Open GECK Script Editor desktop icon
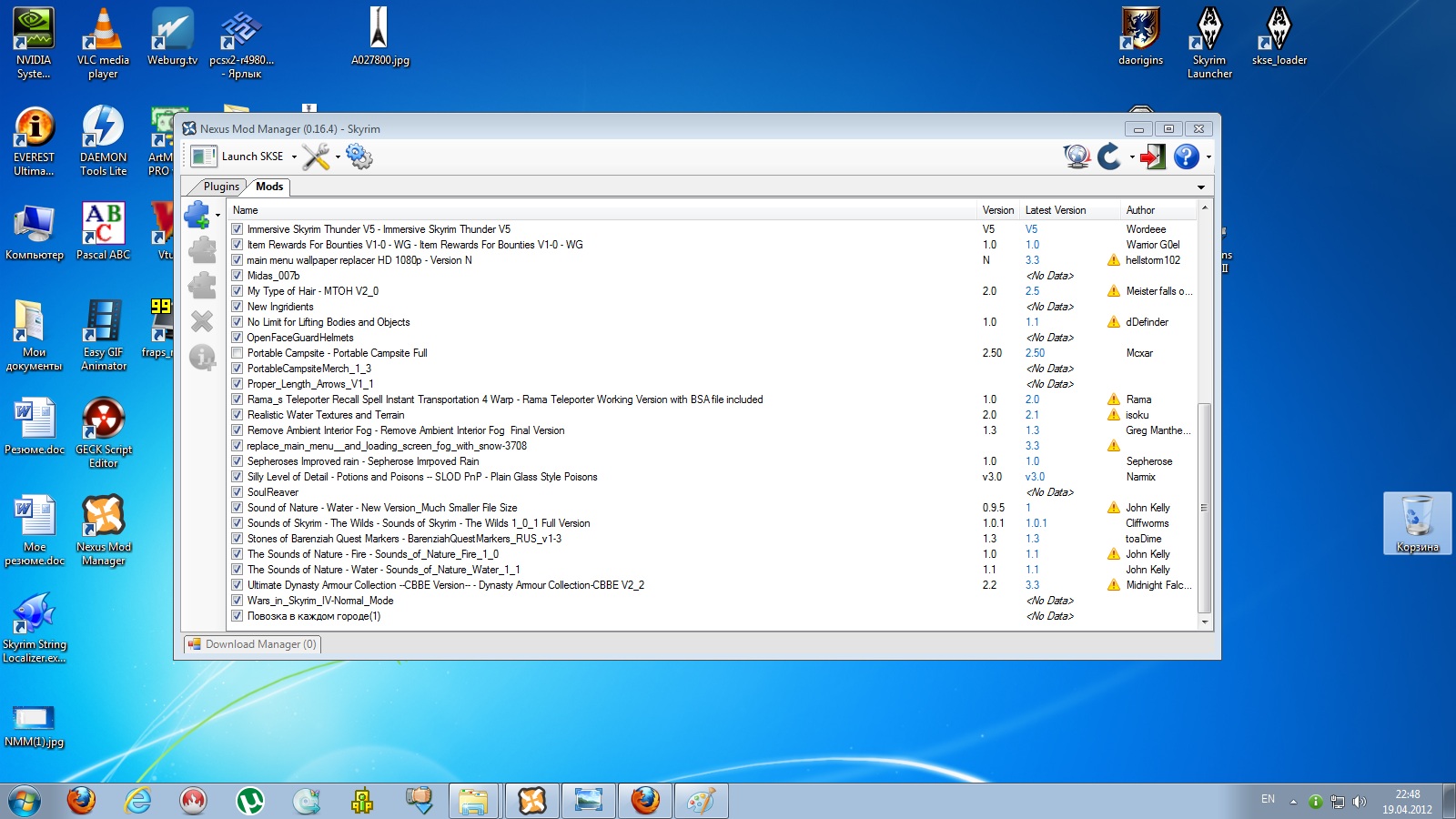The image size is (1456, 819). tap(104, 433)
